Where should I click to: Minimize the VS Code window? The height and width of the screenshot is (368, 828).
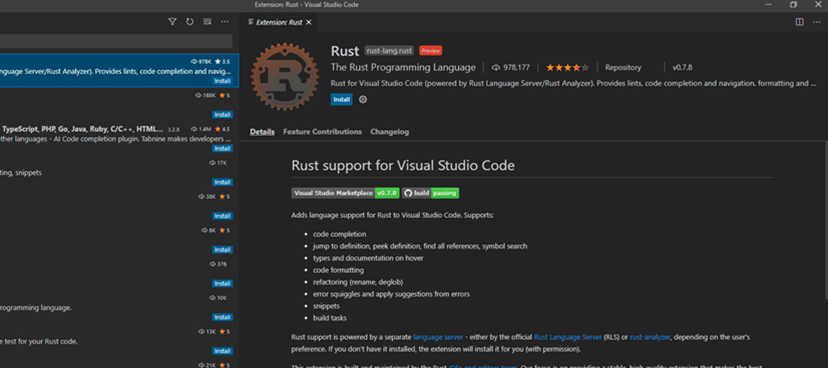click(768, 5)
